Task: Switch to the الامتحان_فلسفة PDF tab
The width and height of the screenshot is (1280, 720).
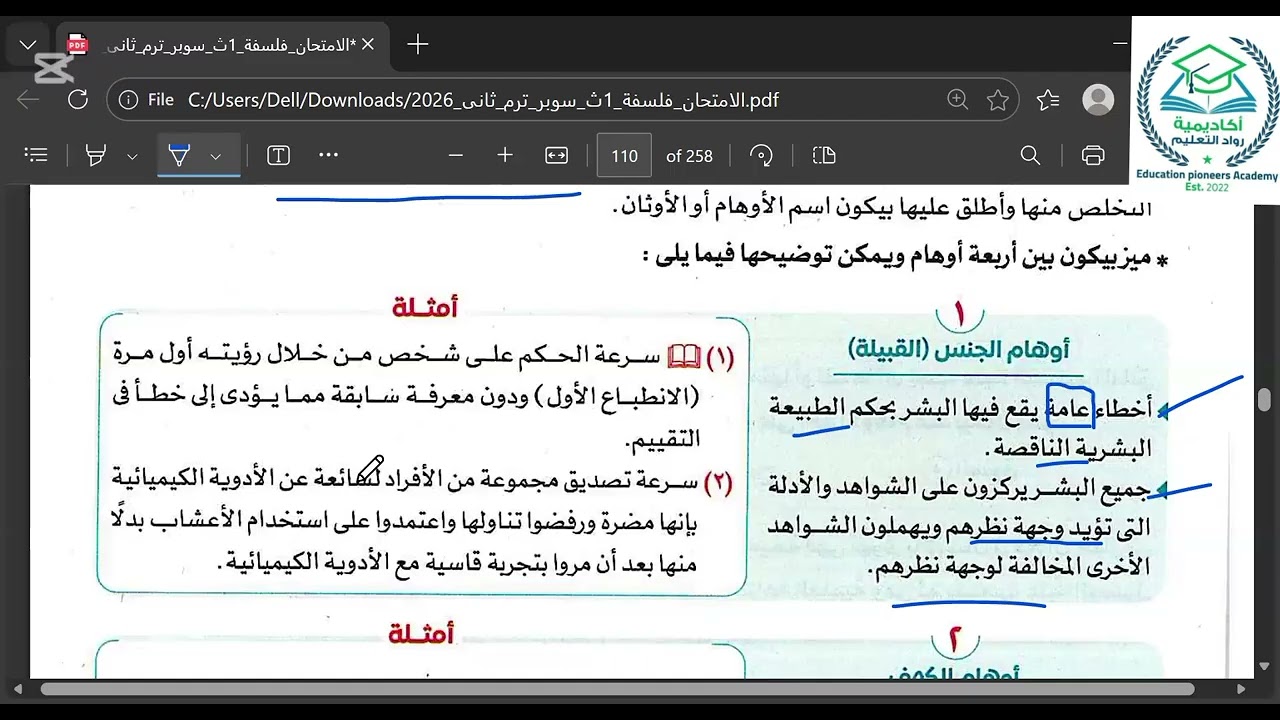Action: click(x=222, y=44)
